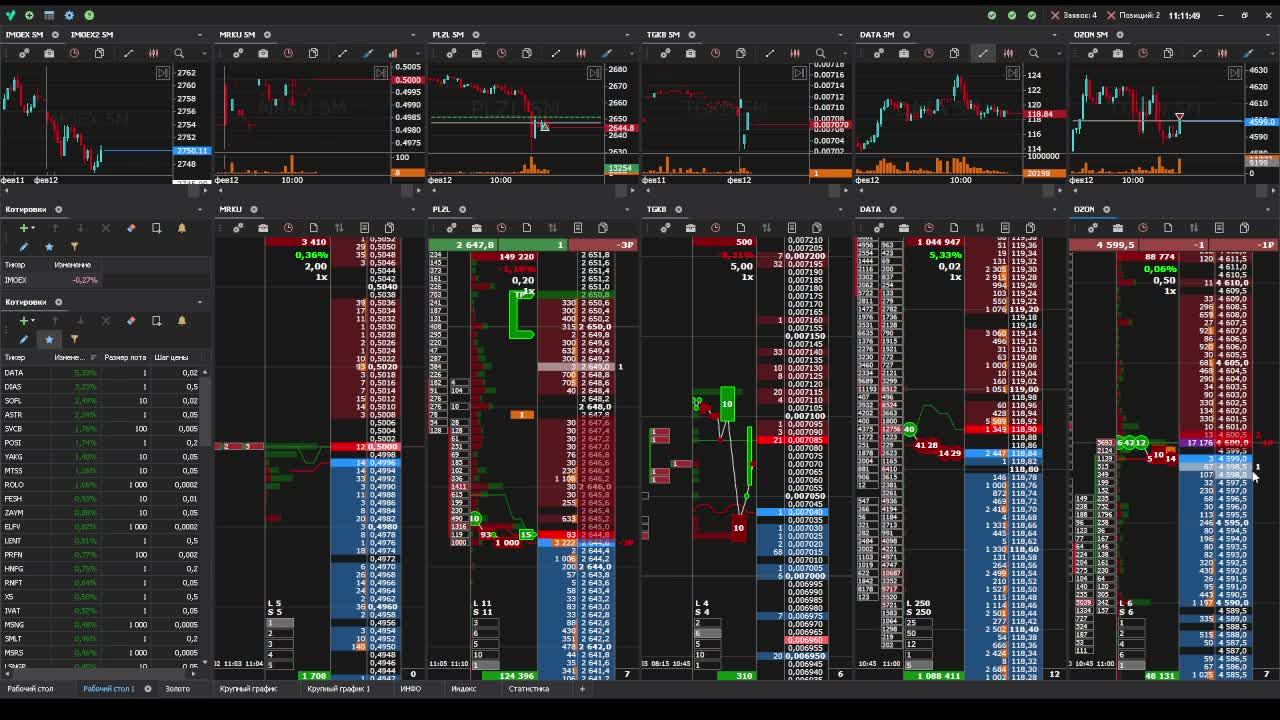Toggle the star favorites filter in the lower Котировки panel
The width and height of the screenshot is (1280, 720).
49,339
